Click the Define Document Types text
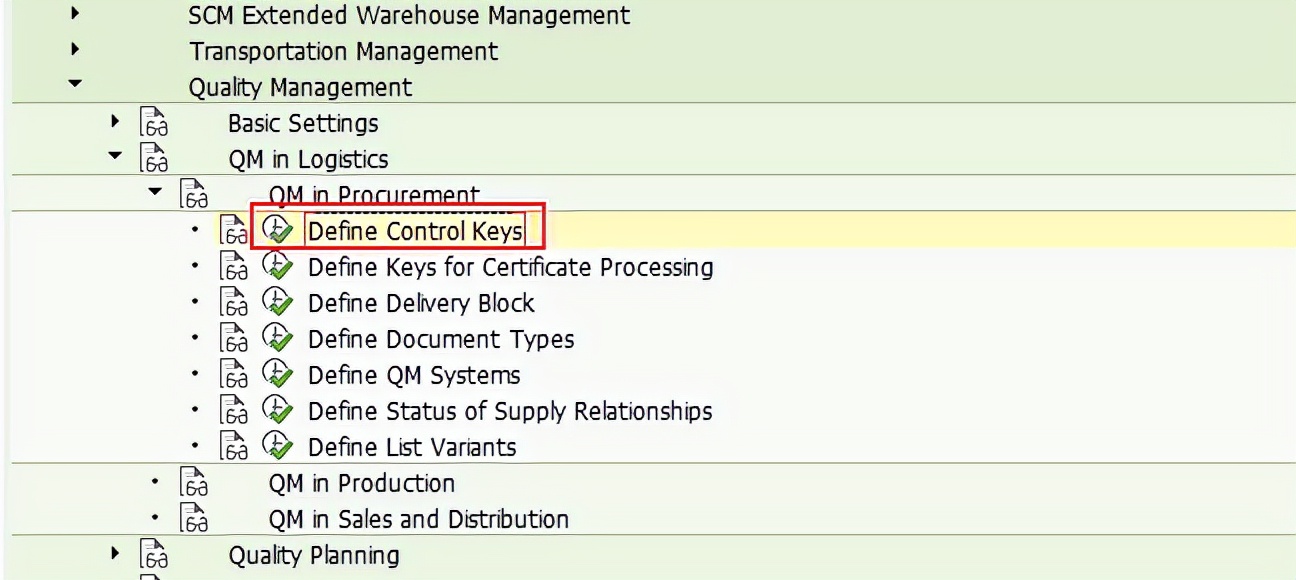 [x=441, y=339]
